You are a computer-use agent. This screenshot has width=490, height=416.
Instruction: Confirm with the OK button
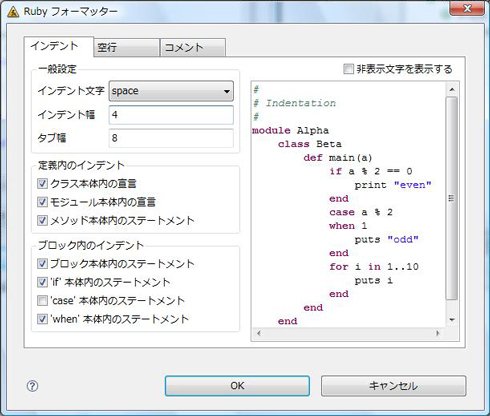(x=237, y=386)
